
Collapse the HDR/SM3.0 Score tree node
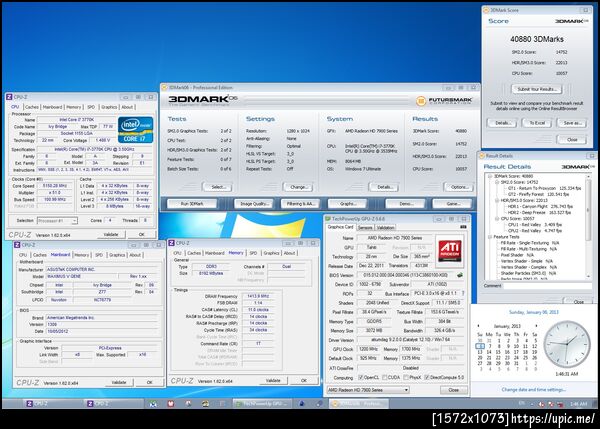[497, 201]
